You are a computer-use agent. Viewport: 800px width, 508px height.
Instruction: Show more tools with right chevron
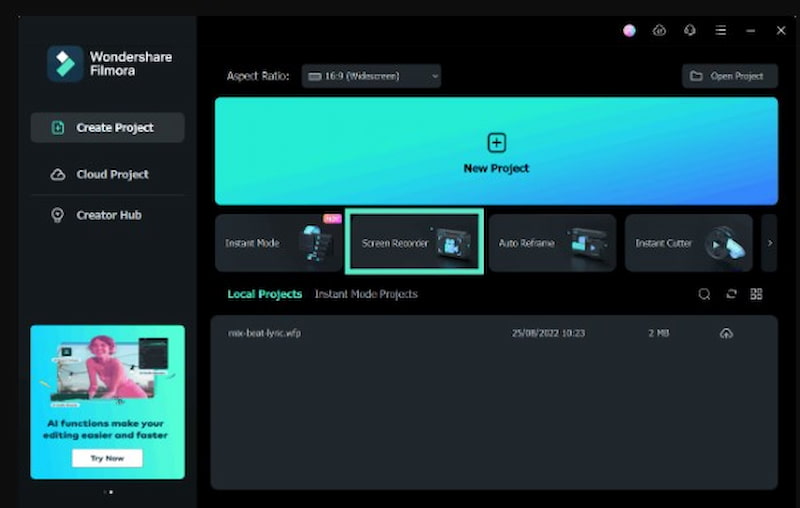click(x=769, y=243)
